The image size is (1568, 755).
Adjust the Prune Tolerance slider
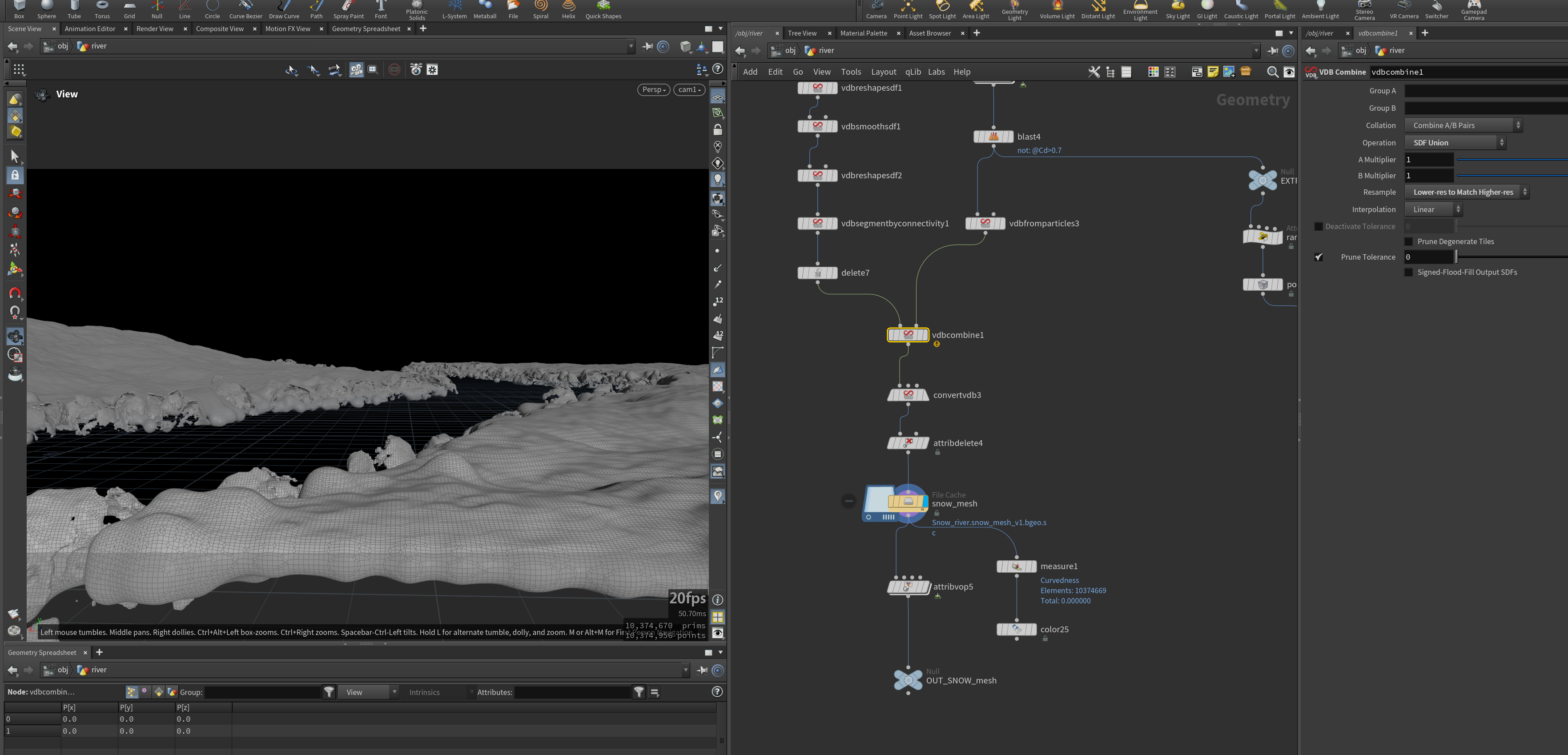pos(1512,257)
